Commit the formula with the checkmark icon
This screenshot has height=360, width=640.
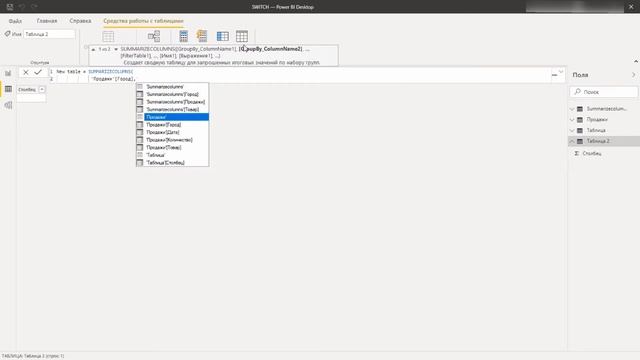point(38,72)
